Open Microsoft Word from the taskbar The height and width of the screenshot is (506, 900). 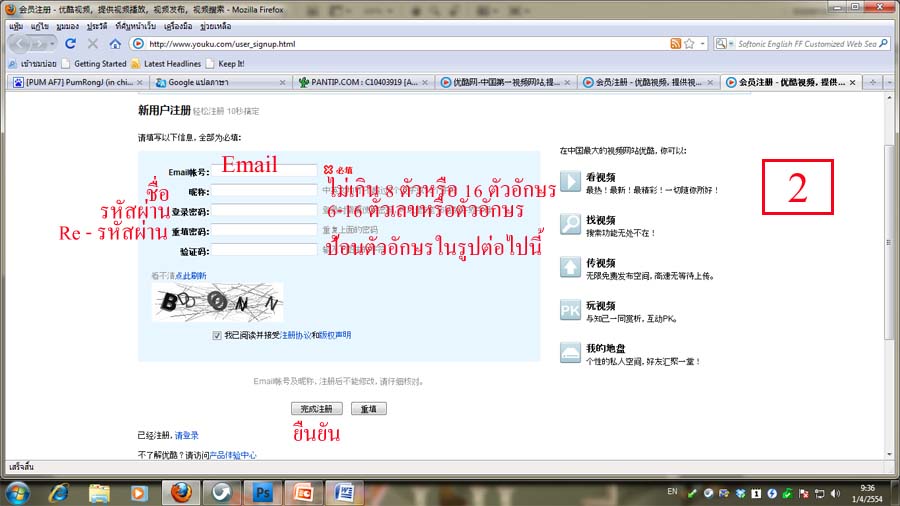344,493
